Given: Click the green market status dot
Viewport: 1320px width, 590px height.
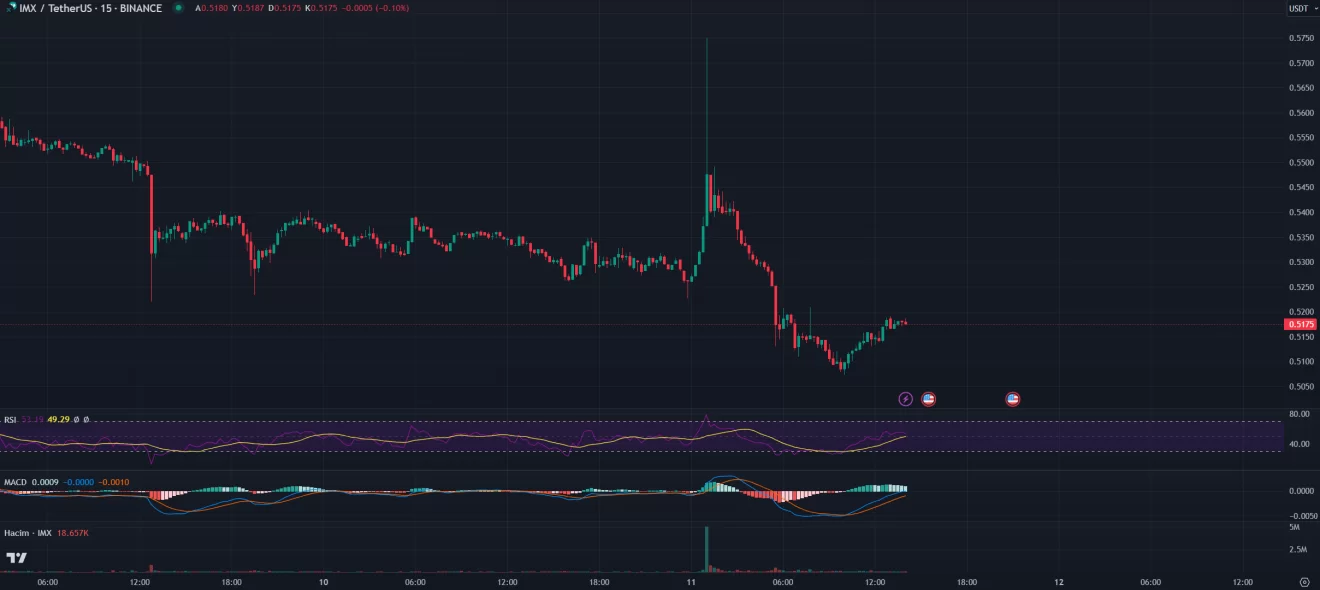Looking at the screenshot, I should coord(178,8).
